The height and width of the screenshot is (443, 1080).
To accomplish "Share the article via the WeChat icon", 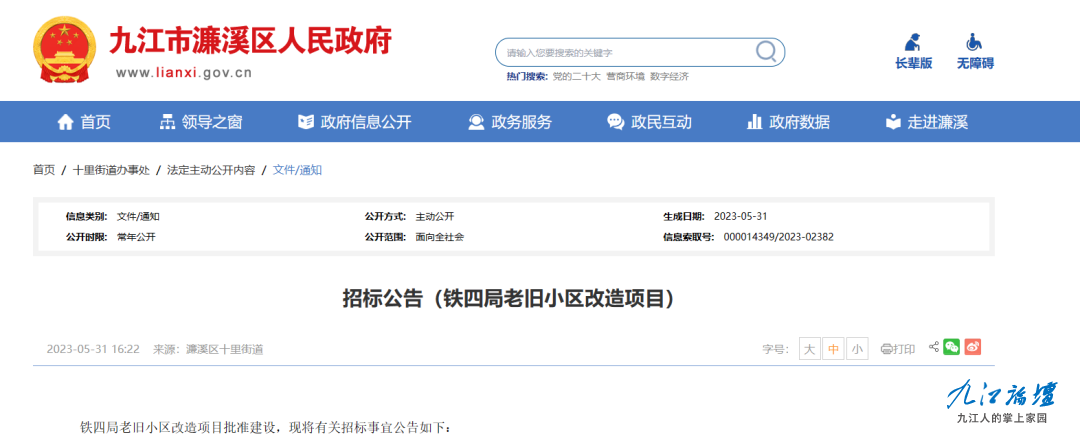I will [952, 347].
